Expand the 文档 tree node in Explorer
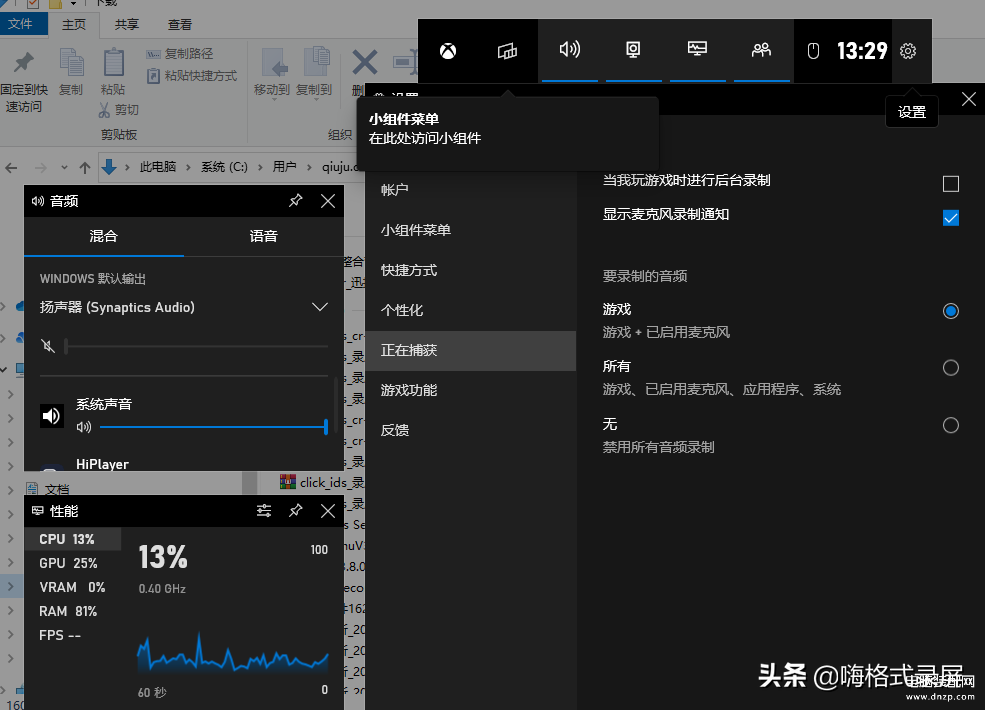985x710 pixels. [x=11, y=489]
